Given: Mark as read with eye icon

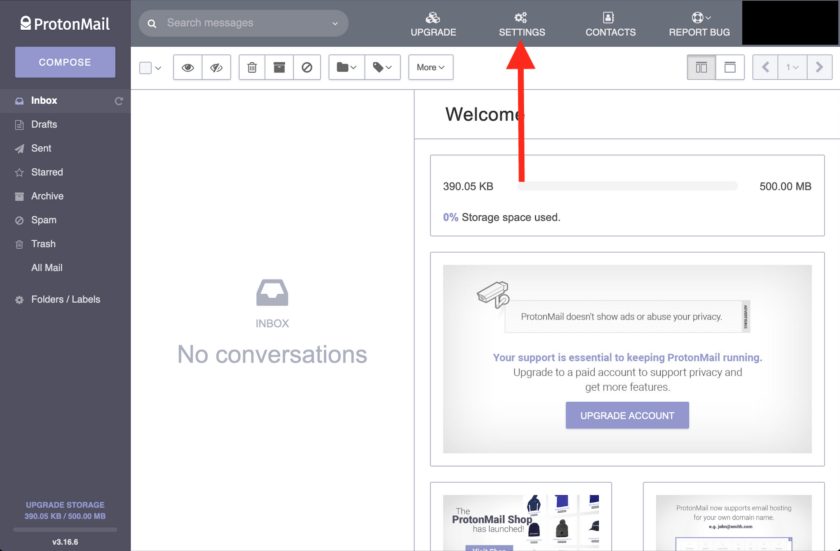Looking at the screenshot, I should tap(188, 67).
